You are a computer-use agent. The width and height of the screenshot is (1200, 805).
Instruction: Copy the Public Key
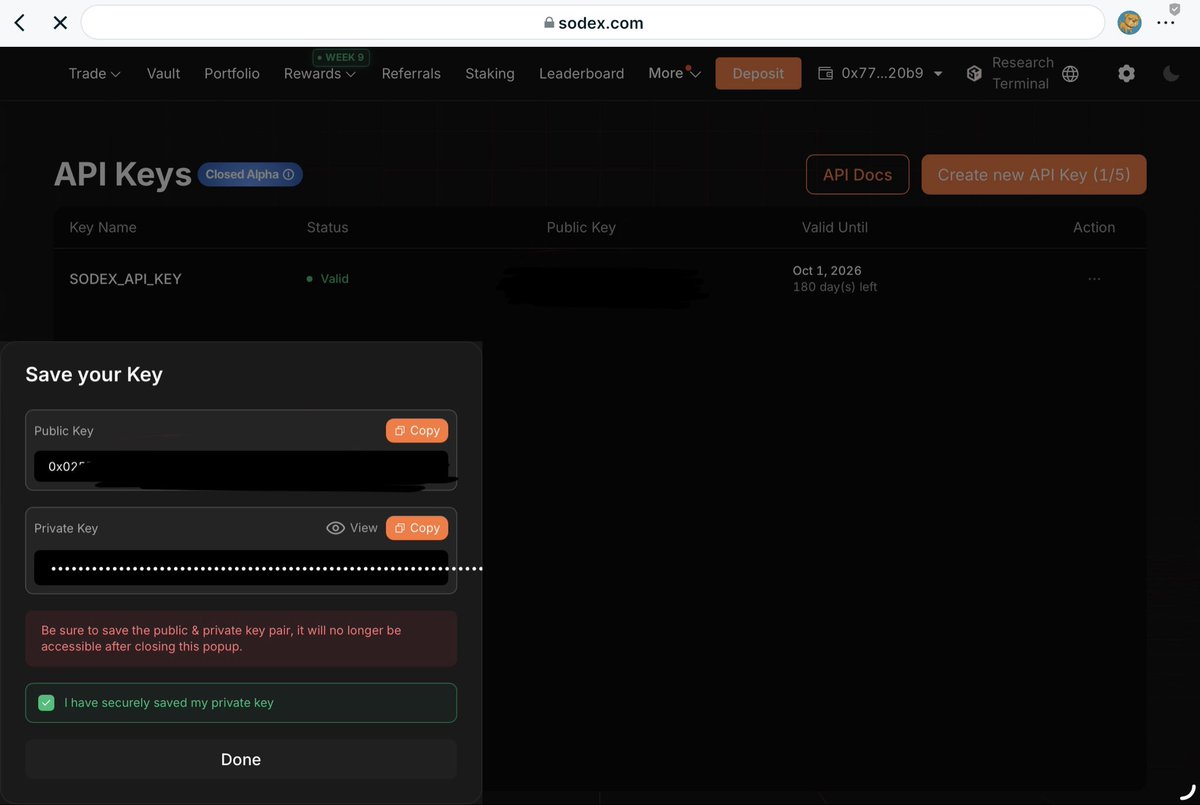pyautogui.click(x=417, y=430)
